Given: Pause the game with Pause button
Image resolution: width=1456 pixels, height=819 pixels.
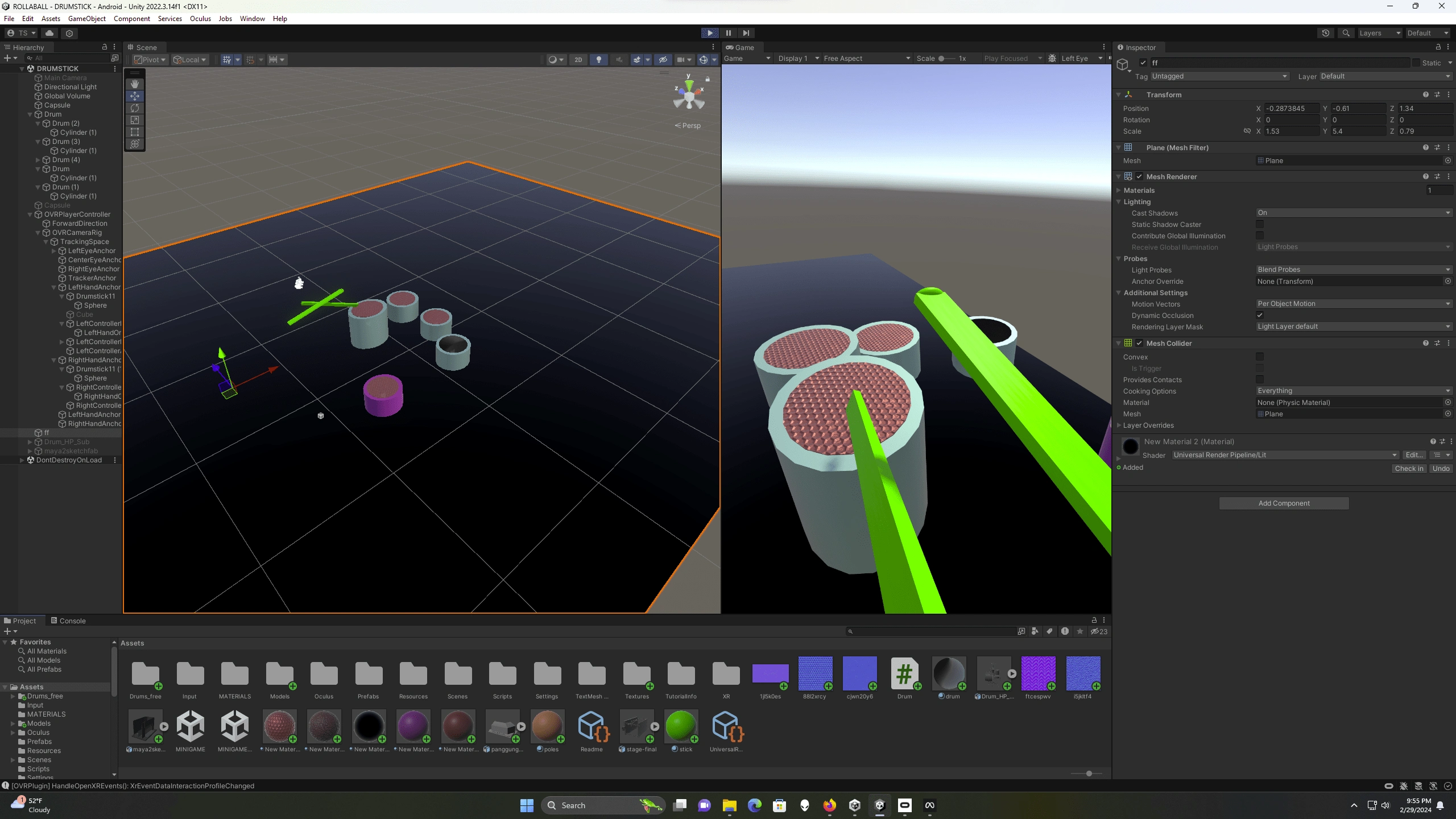Looking at the screenshot, I should click(x=728, y=33).
